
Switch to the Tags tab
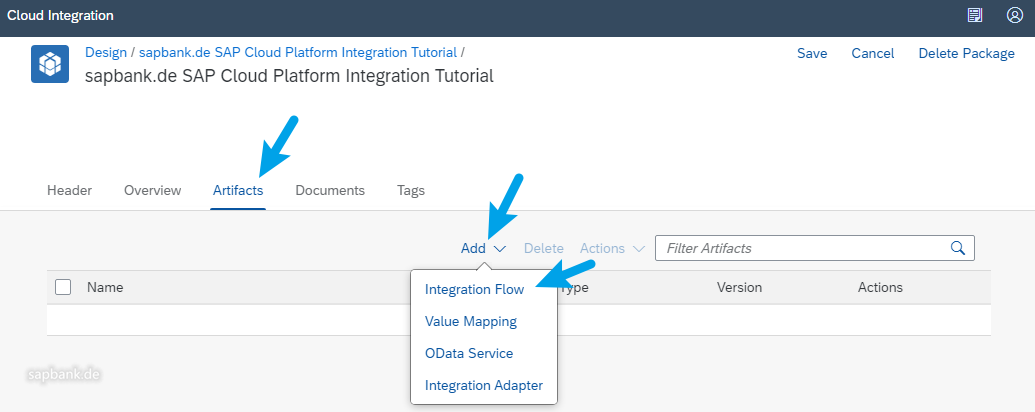[411, 190]
